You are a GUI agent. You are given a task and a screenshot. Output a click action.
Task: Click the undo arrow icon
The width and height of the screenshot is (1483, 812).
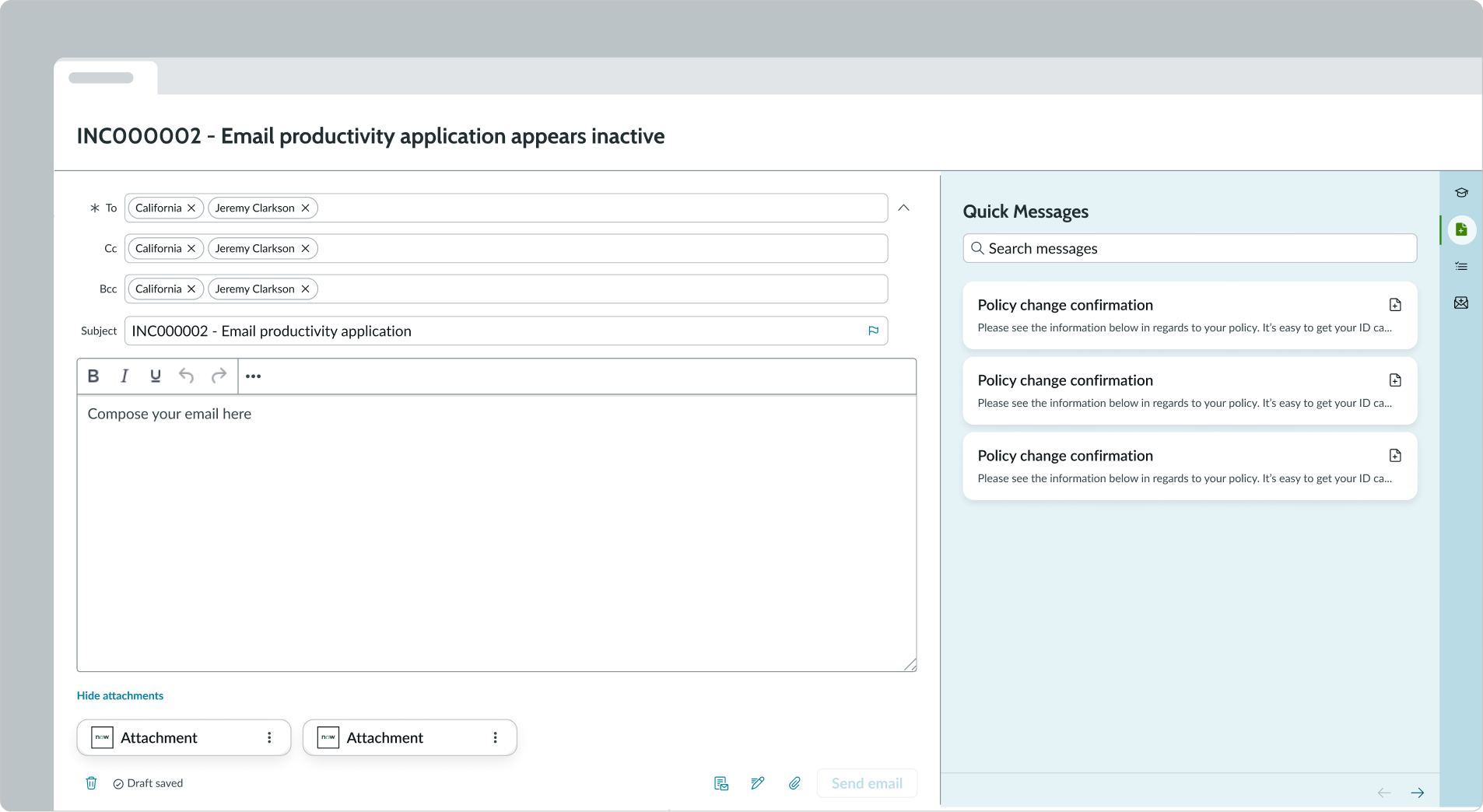tap(186, 376)
